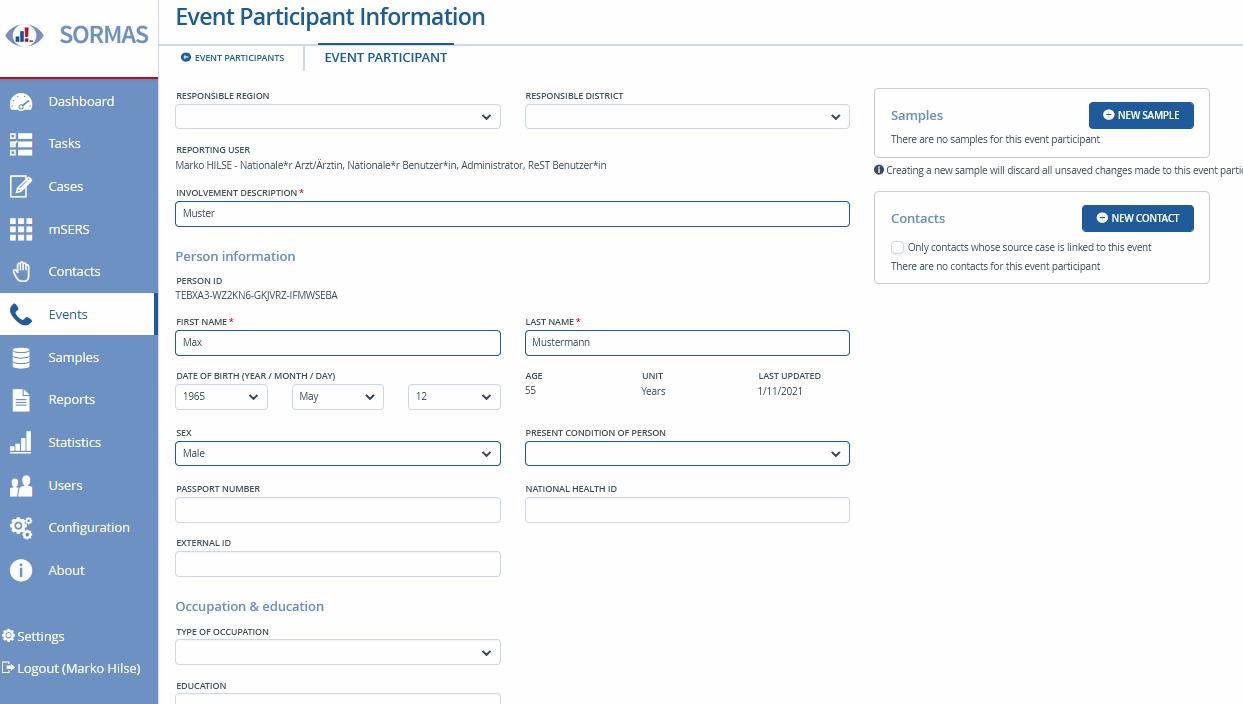
Task: Open the Statistics bar-chart icon
Action: pos(21,442)
